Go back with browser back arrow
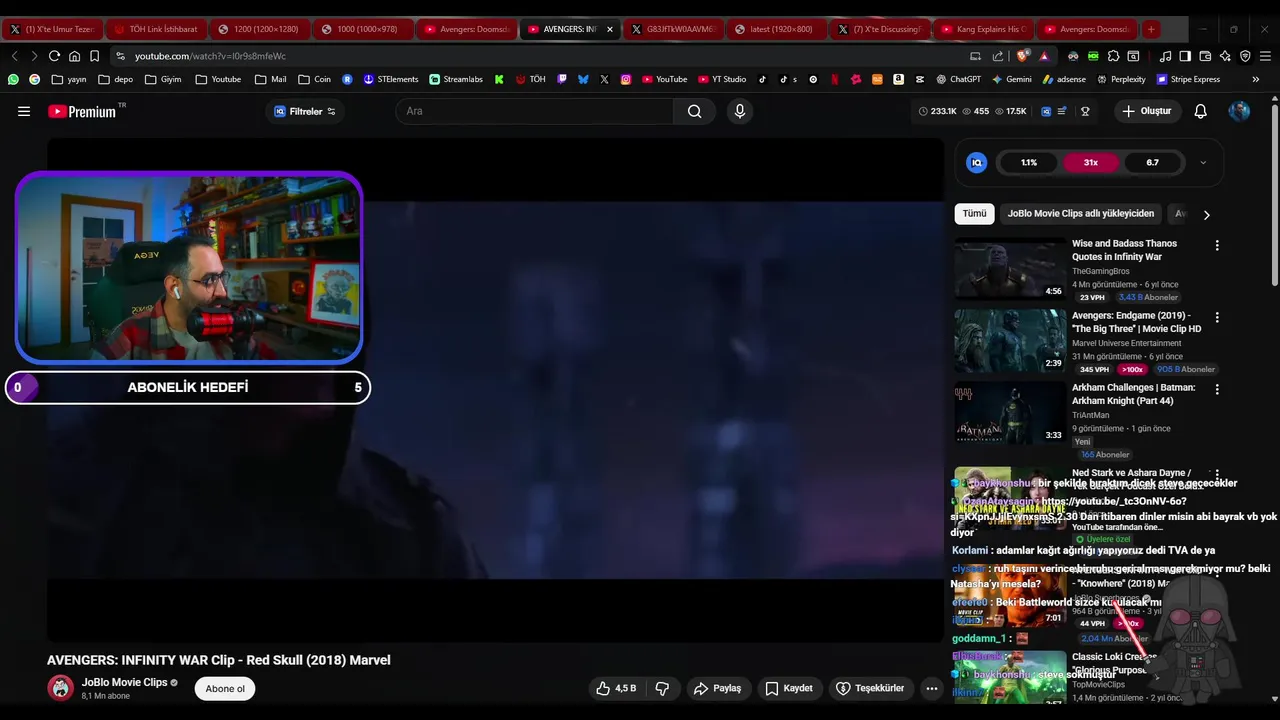The width and height of the screenshot is (1280, 720). [x=14, y=56]
